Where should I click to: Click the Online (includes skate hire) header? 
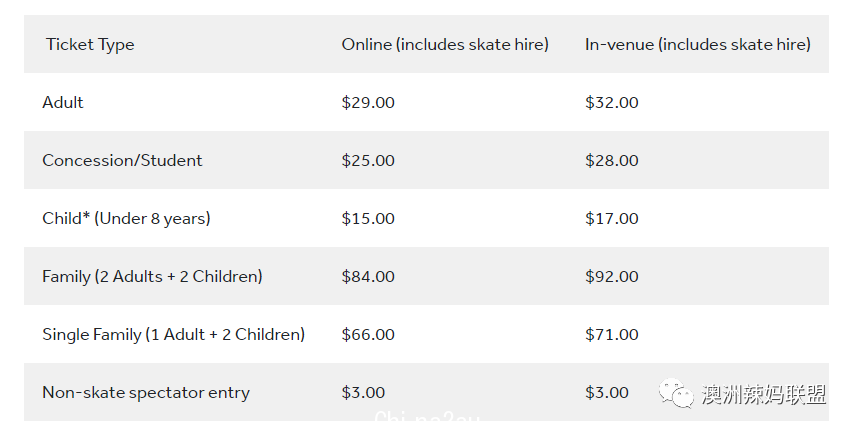point(445,45)
